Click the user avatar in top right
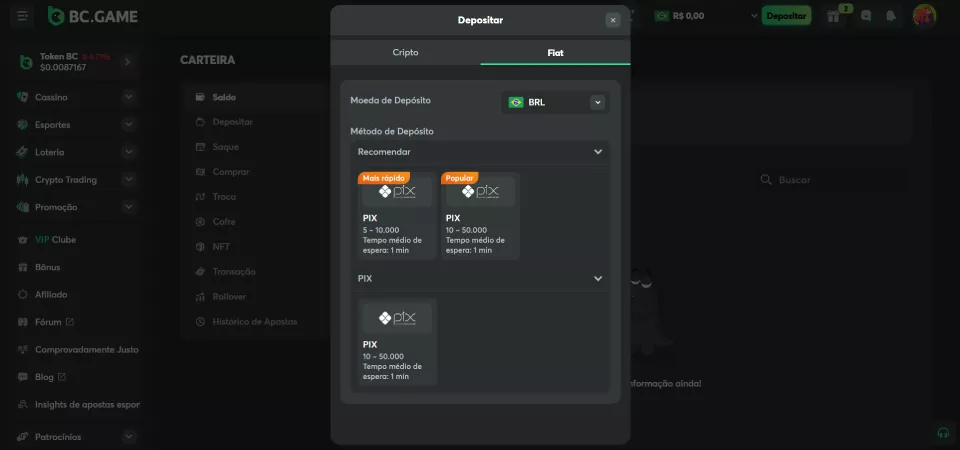 pos(924,16)
